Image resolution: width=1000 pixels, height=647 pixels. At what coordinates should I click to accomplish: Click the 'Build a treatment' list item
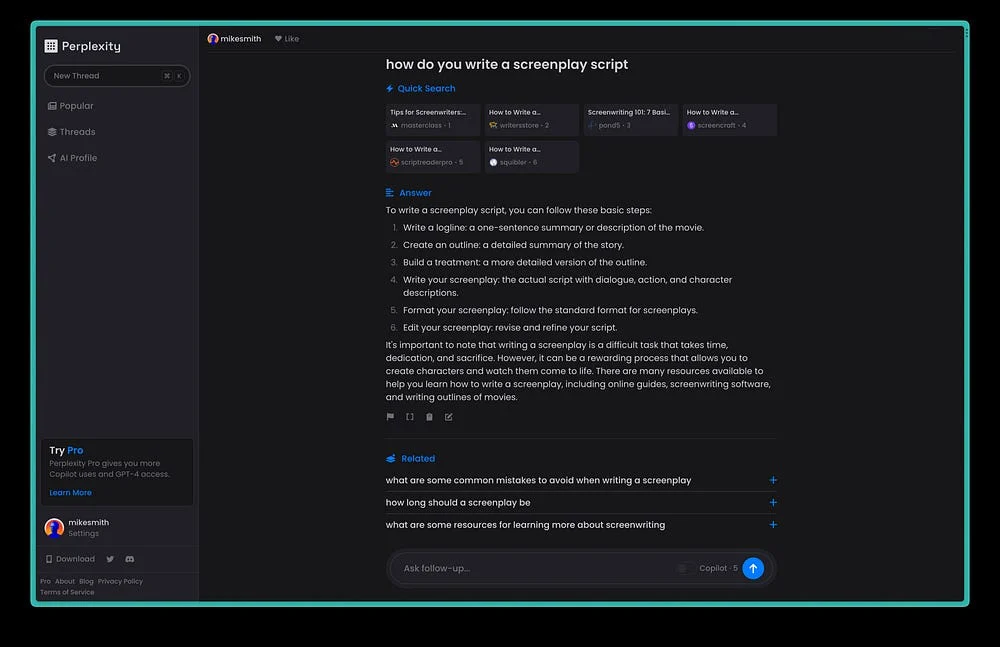(525, 262)
